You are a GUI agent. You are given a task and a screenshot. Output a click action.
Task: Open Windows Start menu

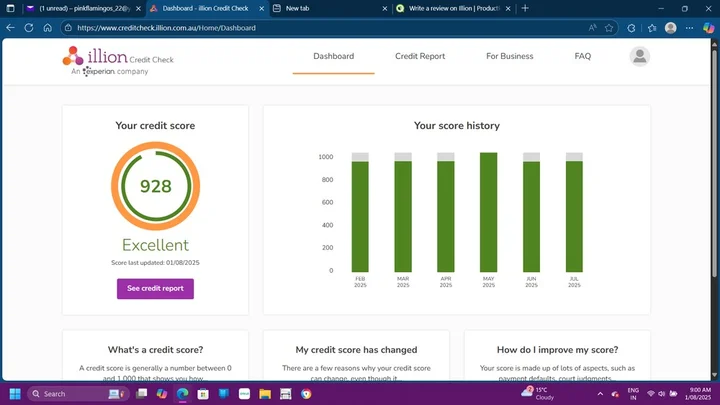point(15,394)
